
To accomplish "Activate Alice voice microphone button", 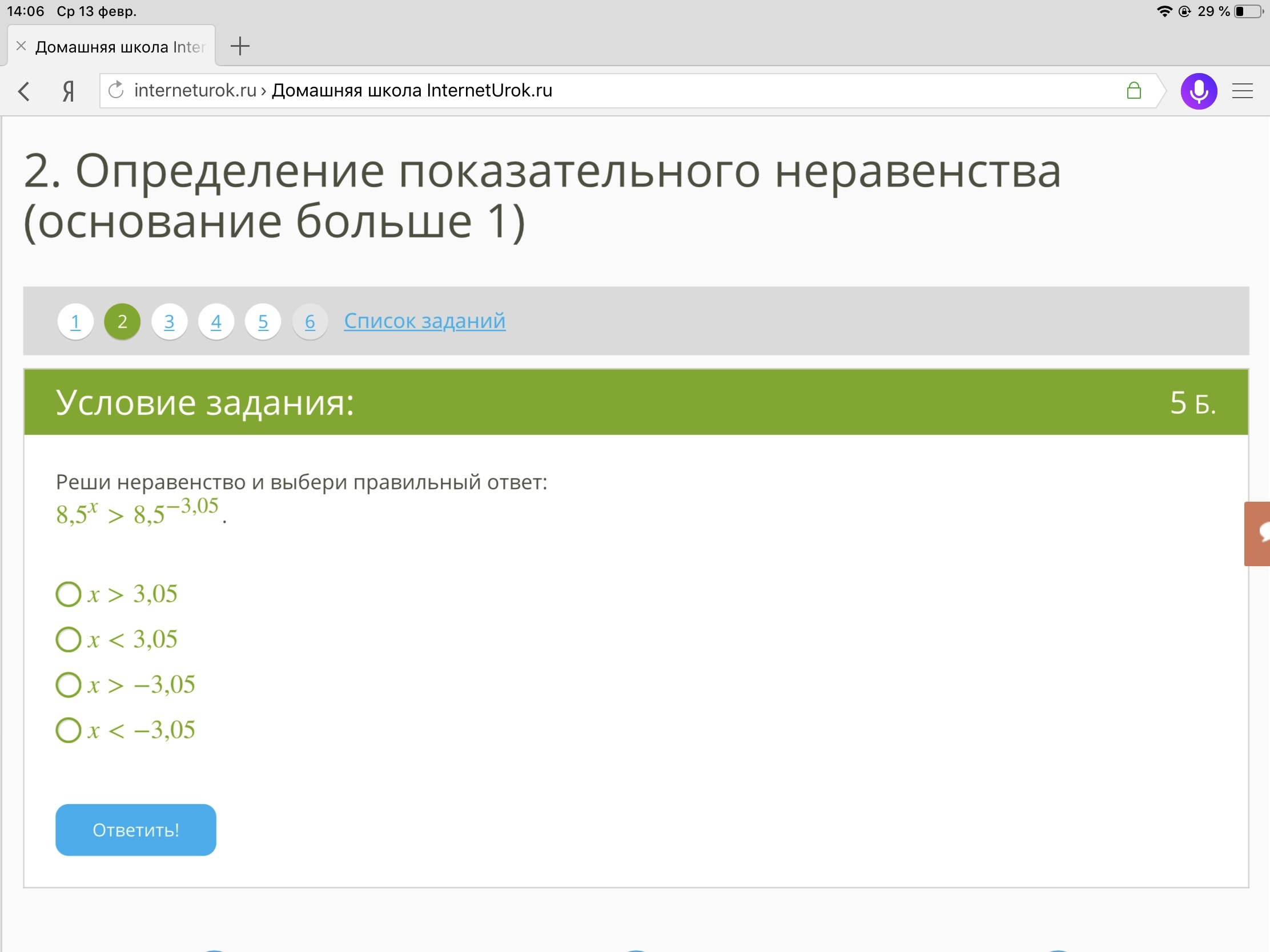I will tap(1198, 91).
